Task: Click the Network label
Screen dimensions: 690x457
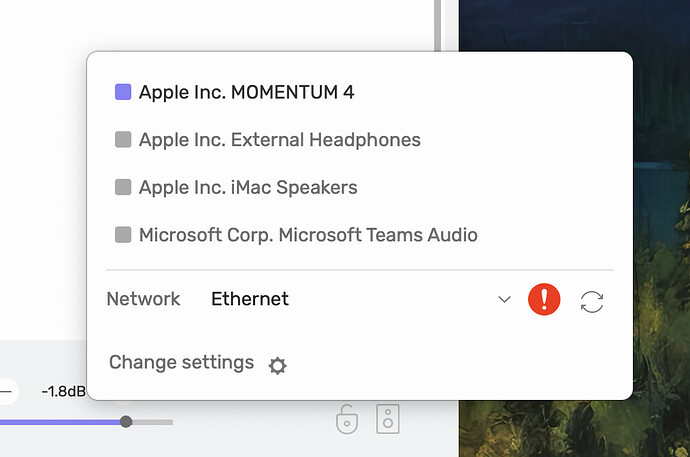Action: [x=143, y=299]
